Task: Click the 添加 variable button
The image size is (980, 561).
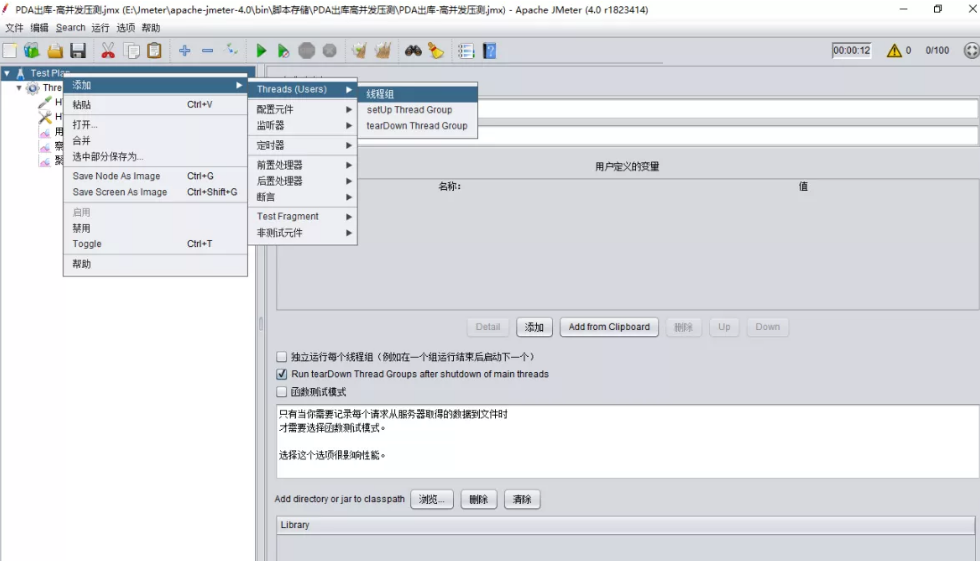Action: [x=534, y=327]
